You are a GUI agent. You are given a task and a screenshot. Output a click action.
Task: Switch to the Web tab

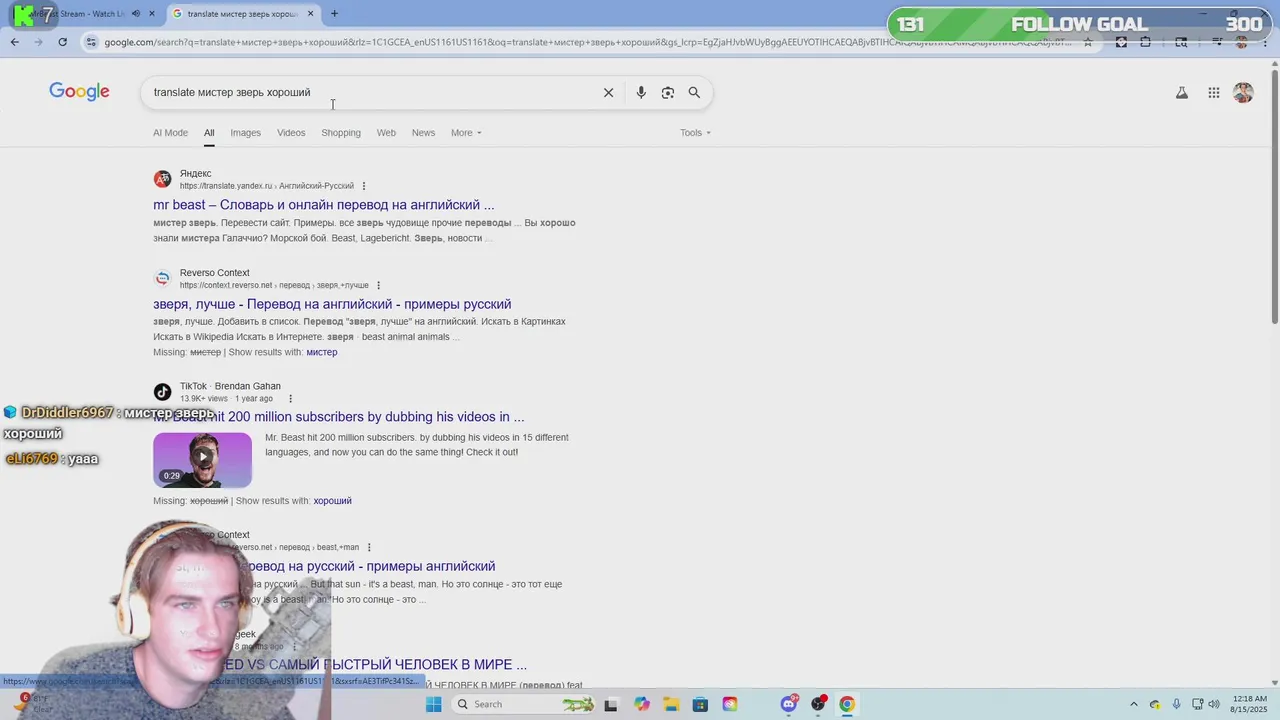pos(386,132)
